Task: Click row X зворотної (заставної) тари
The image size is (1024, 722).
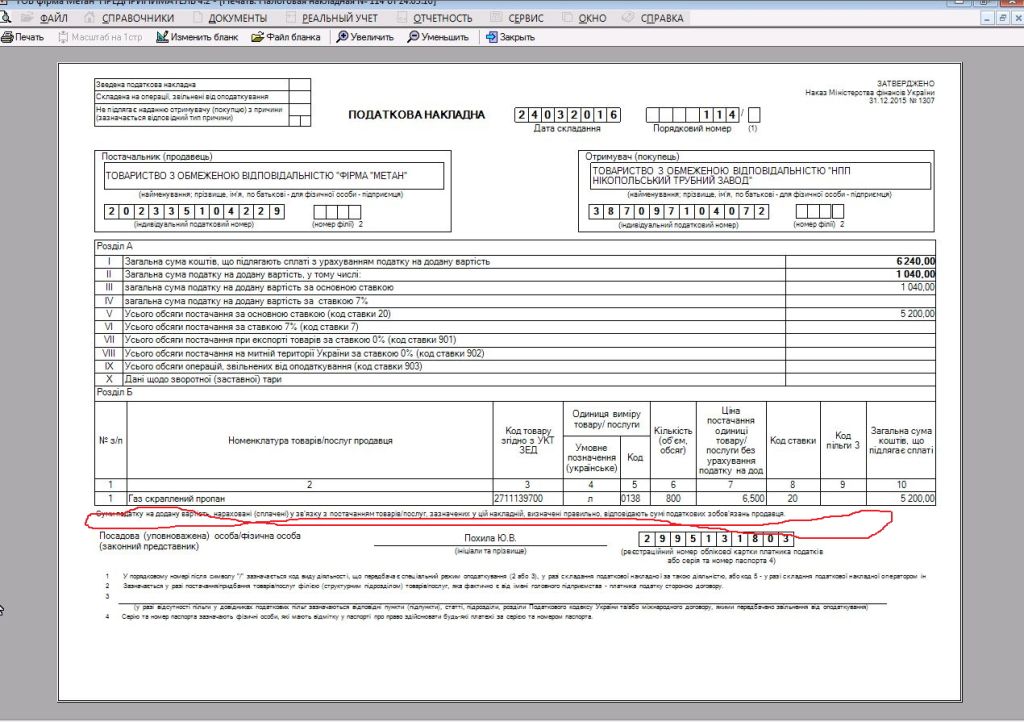Action: click(x=202, y=379)
